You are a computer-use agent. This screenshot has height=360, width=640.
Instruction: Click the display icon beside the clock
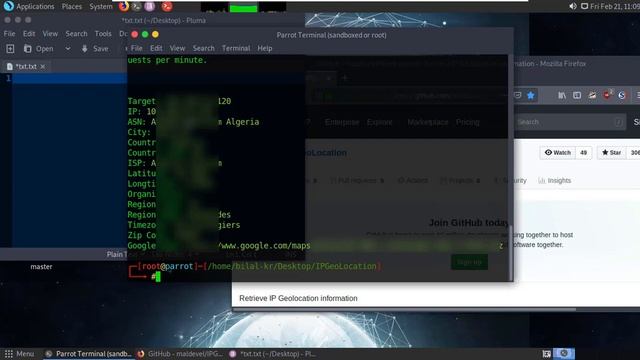click(x=584, y=6)
